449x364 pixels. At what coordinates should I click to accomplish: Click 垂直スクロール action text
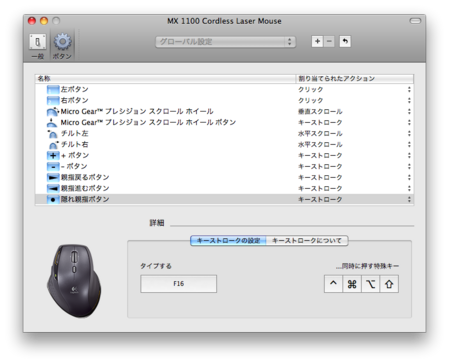[x=320, y=111]
